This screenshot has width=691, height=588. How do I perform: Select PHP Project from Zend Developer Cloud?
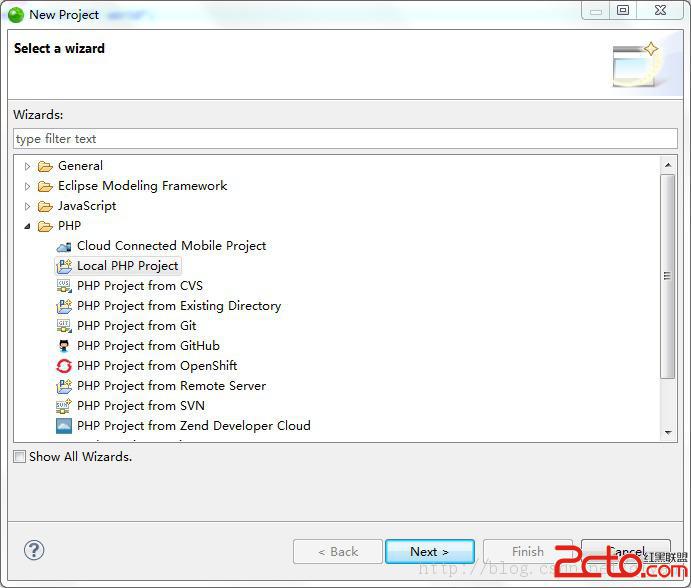click(193, 426)
